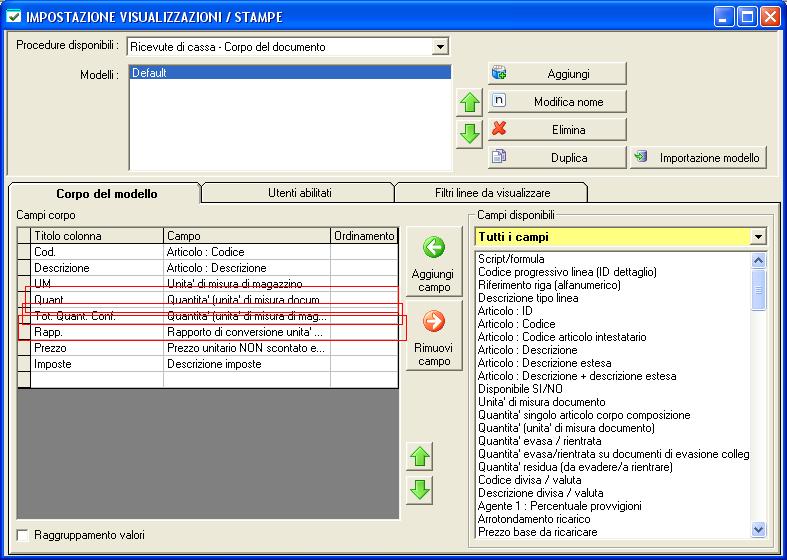787x560 pixels.
Task: Open the Procedure disponibili dropdown
Action: pyautogui.click(x=440, y=47)
